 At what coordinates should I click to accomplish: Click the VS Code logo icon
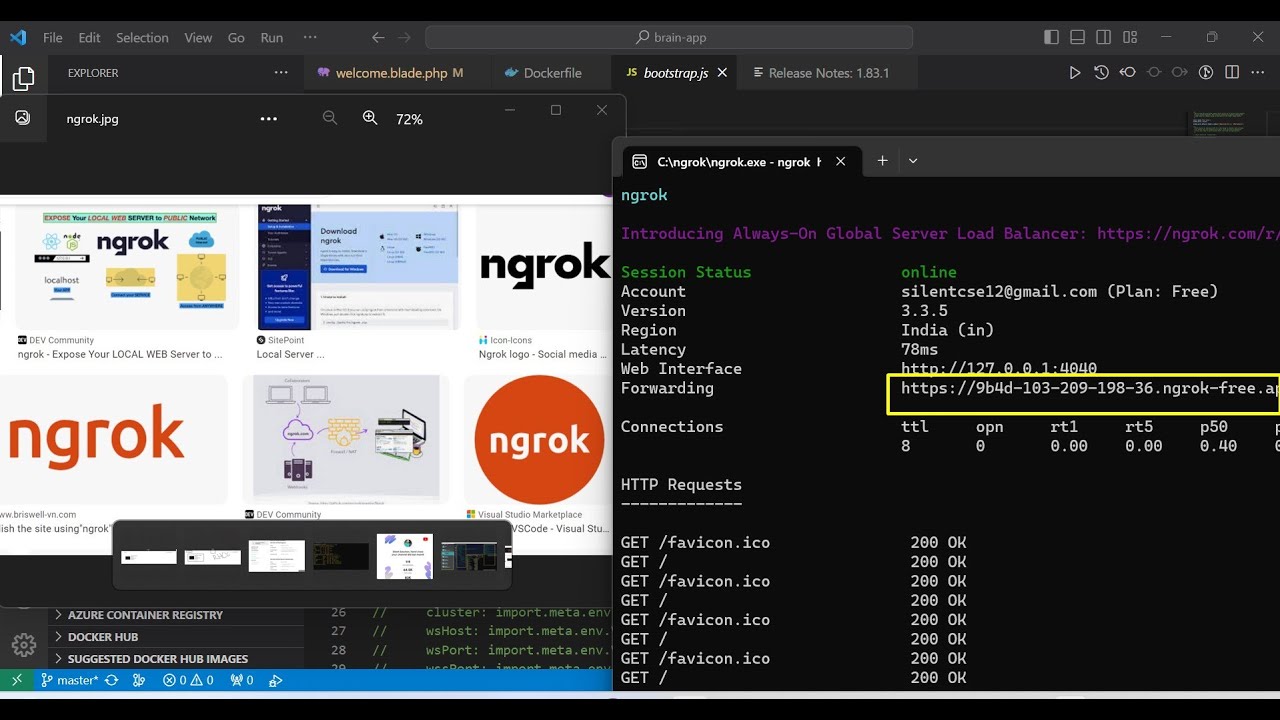pyautogui.click(x=18, y=37)
